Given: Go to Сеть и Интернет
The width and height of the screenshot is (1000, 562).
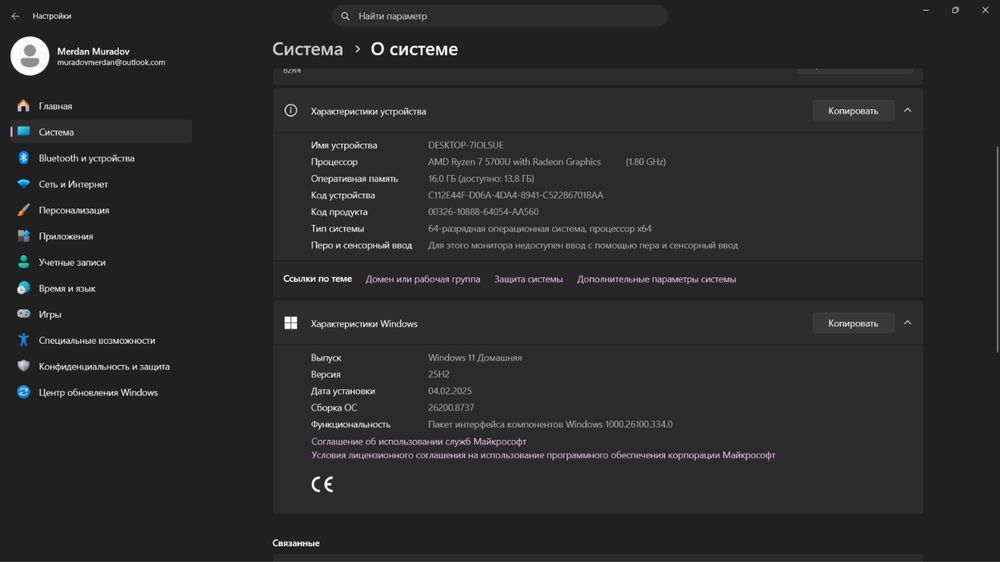Looking at the screenshot, I should click(101, 184).
